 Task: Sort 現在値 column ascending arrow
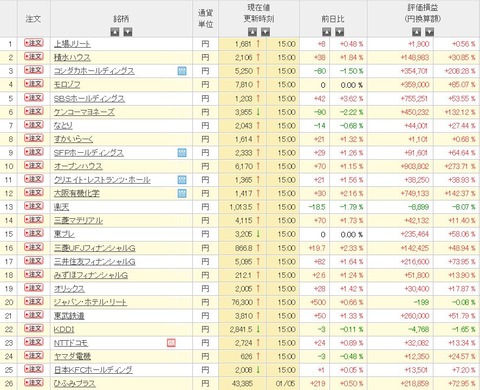point(252,32)
